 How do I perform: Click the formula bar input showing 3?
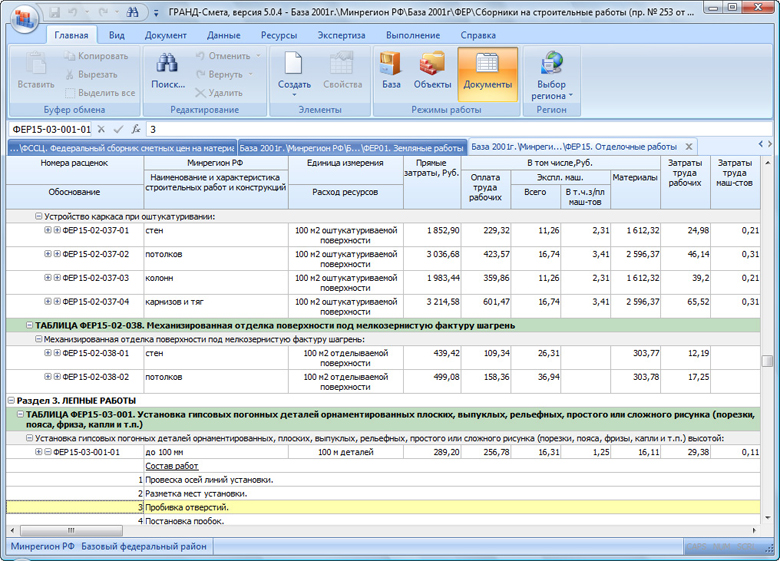pyautogui.click(x=458, y=129)
